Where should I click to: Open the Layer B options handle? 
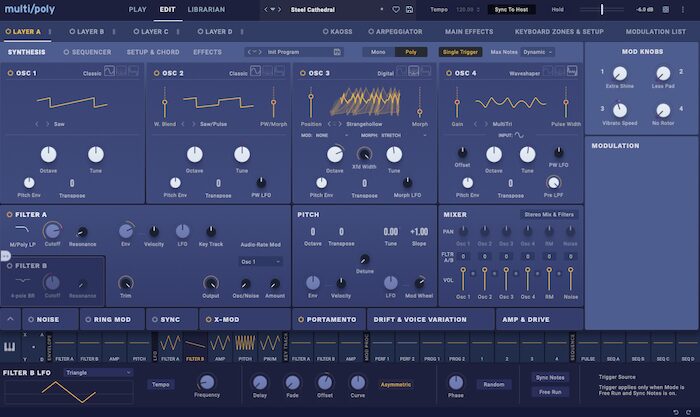tap(114, 32)
